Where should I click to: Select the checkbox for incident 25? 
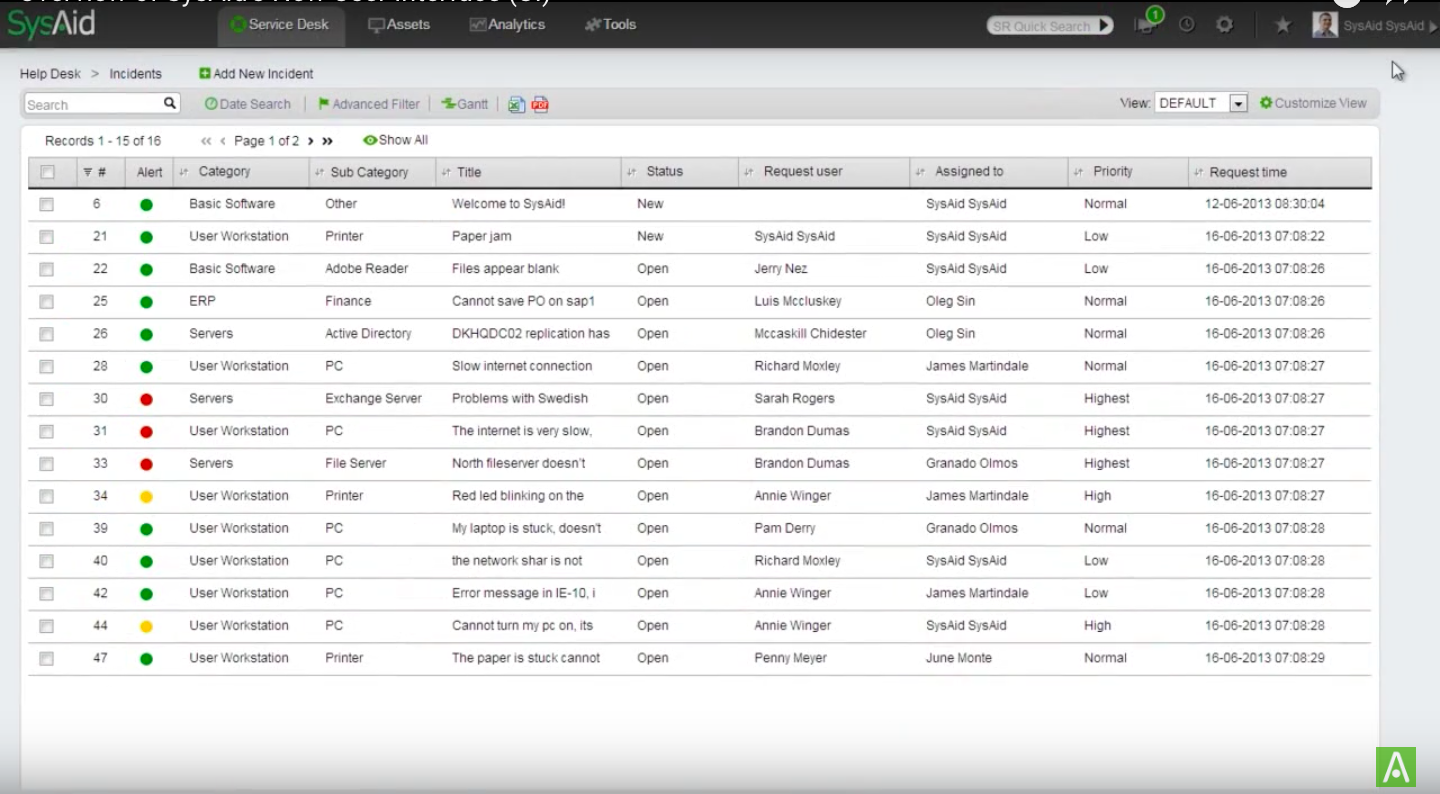[x=46, y=301]
